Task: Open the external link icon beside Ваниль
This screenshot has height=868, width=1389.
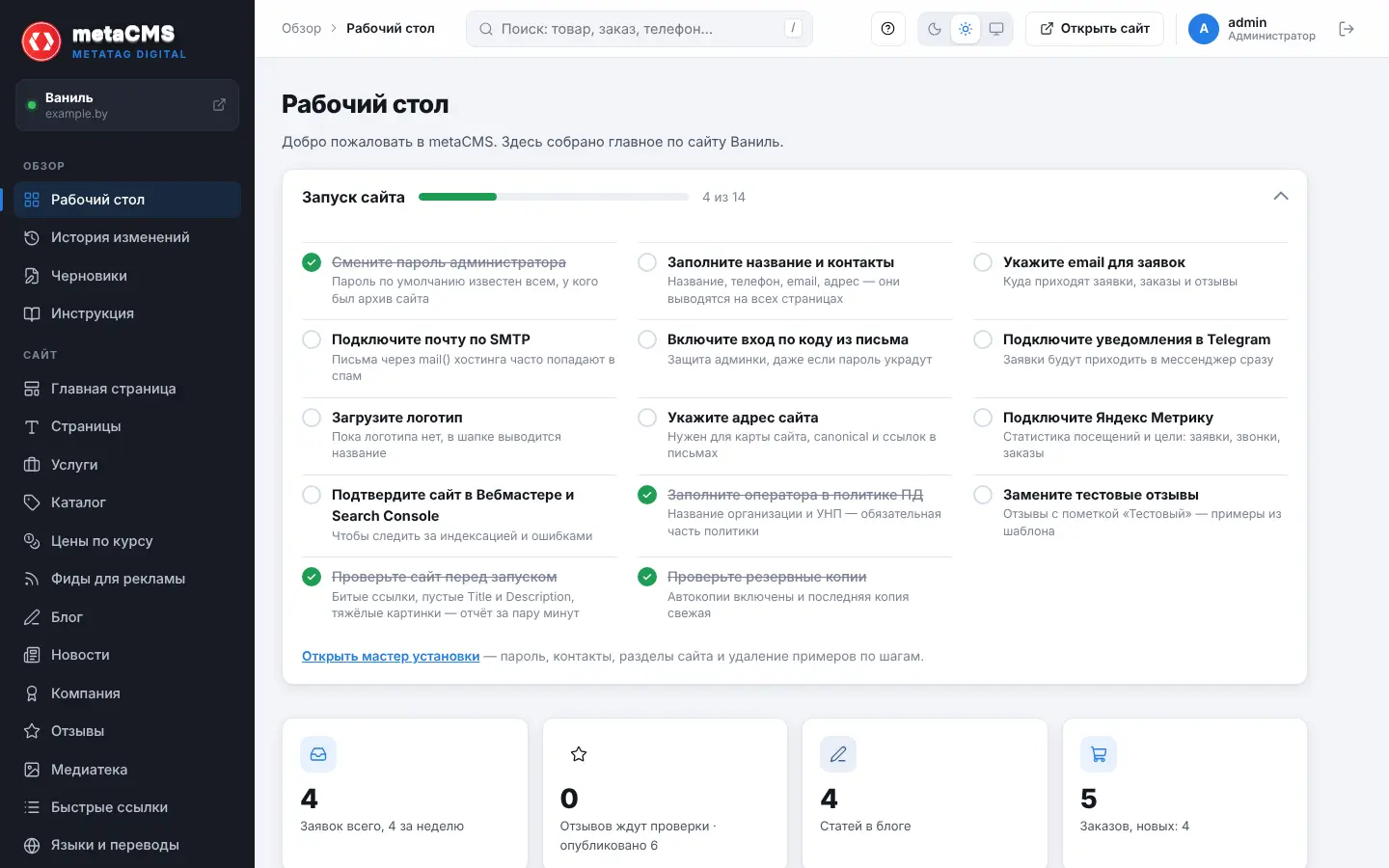Action: (219, 104)
